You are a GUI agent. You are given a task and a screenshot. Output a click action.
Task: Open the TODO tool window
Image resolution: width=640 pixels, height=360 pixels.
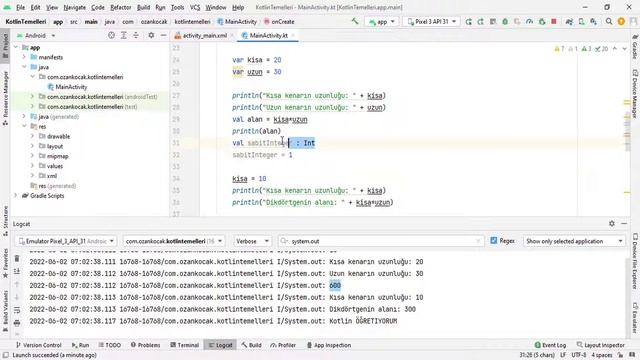[109, 345]
